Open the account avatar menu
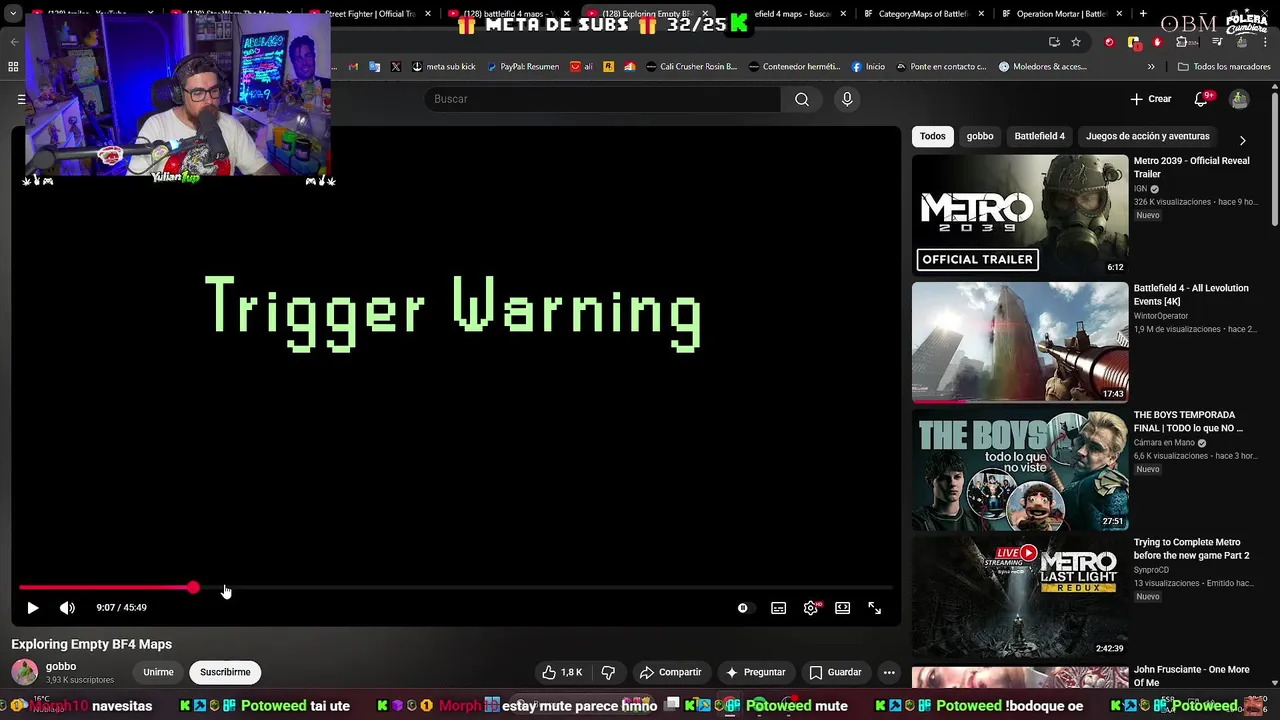 (x=1239, y=99)
